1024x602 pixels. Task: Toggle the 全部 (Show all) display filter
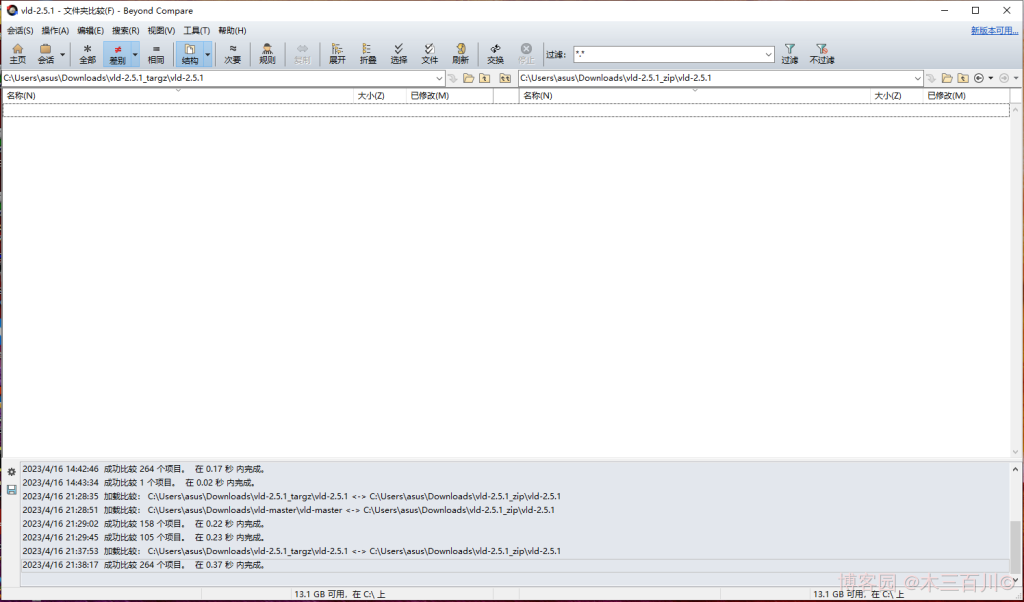88,53
